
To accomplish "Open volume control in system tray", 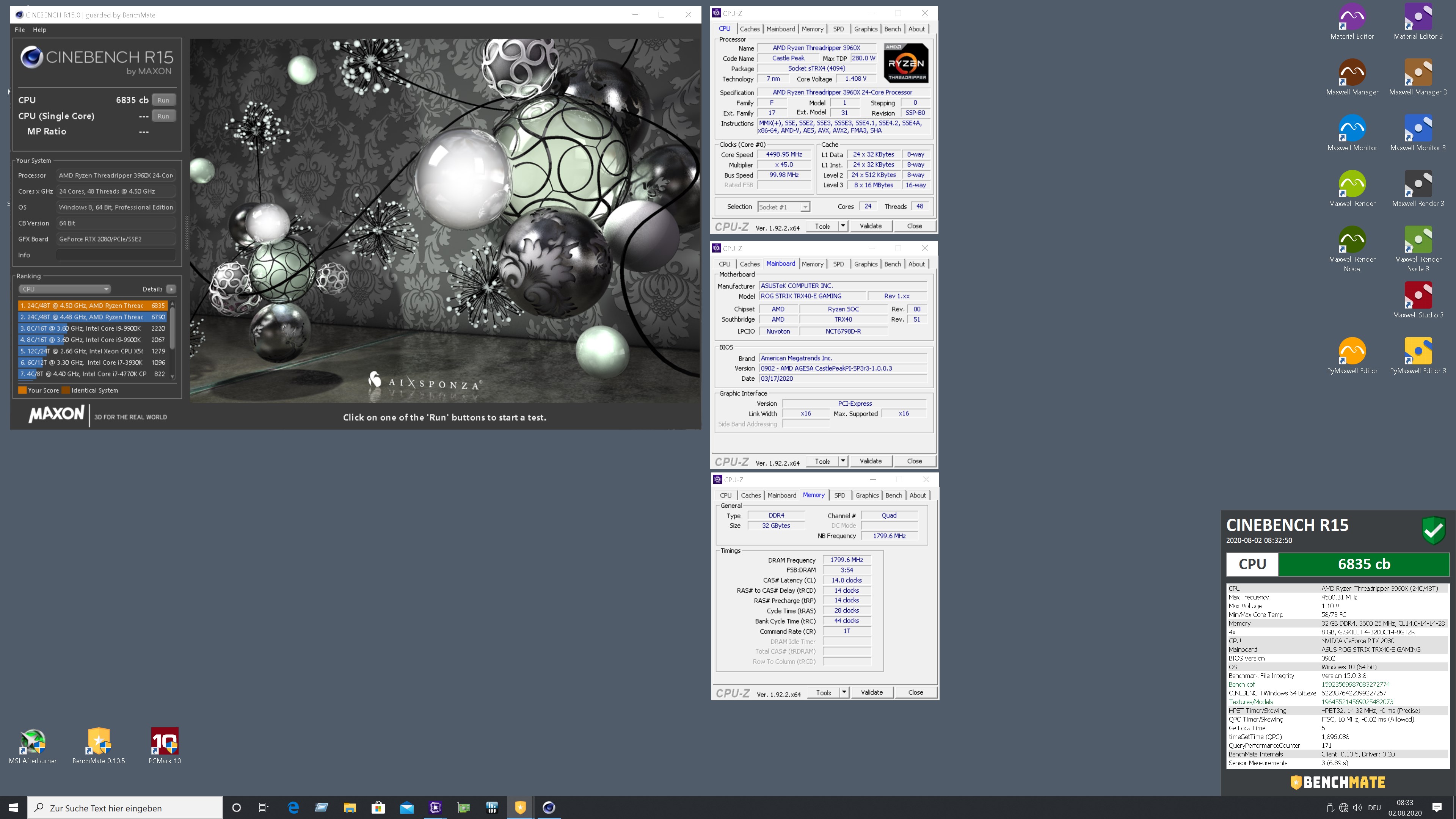I will (x=1357, y=808).
